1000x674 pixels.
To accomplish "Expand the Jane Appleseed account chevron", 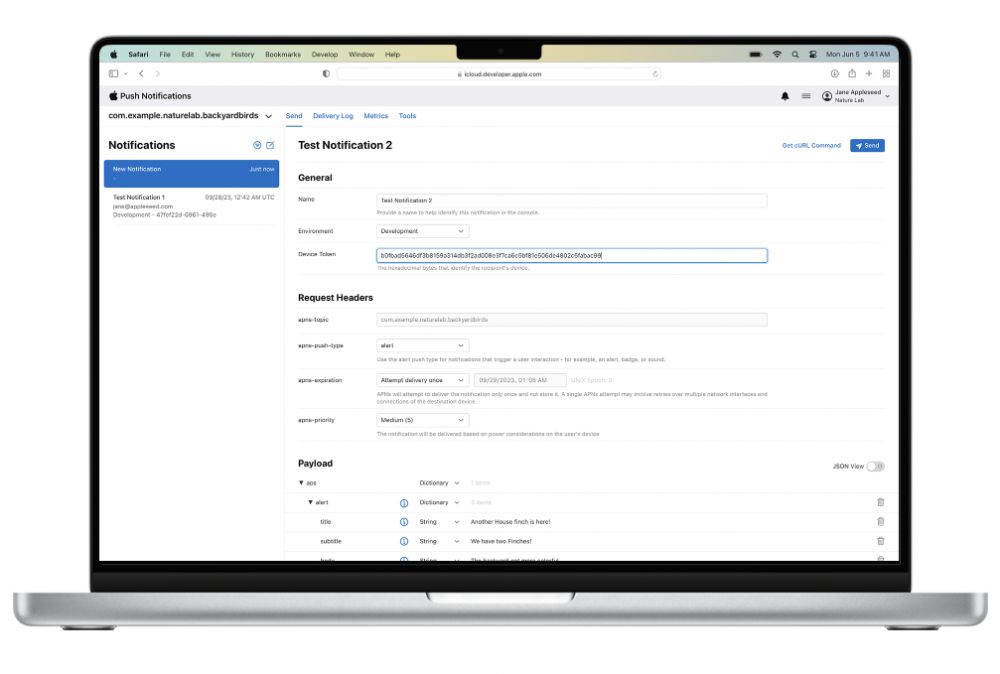I will point(887,96).
